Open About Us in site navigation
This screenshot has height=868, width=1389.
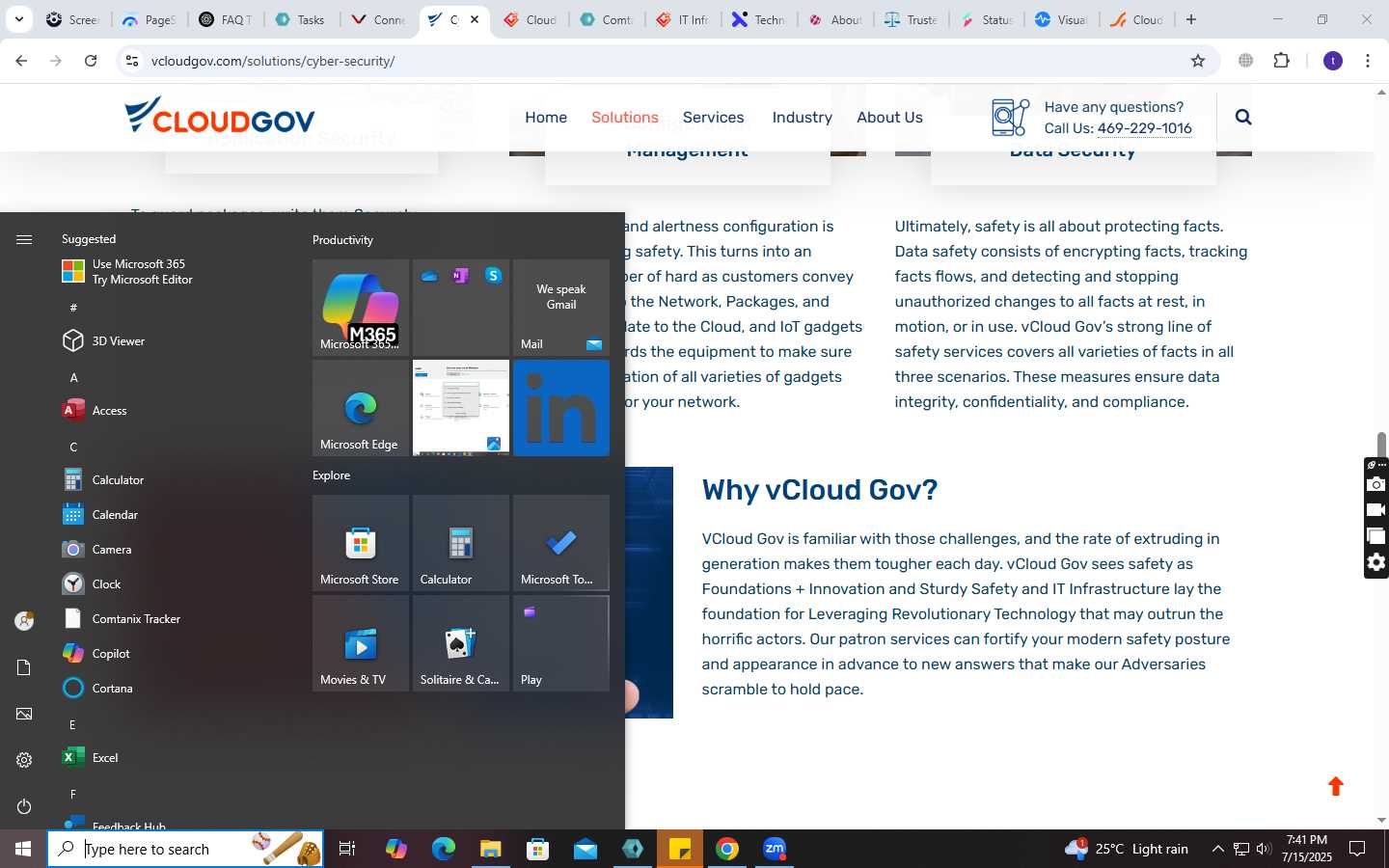pos(889,117)
